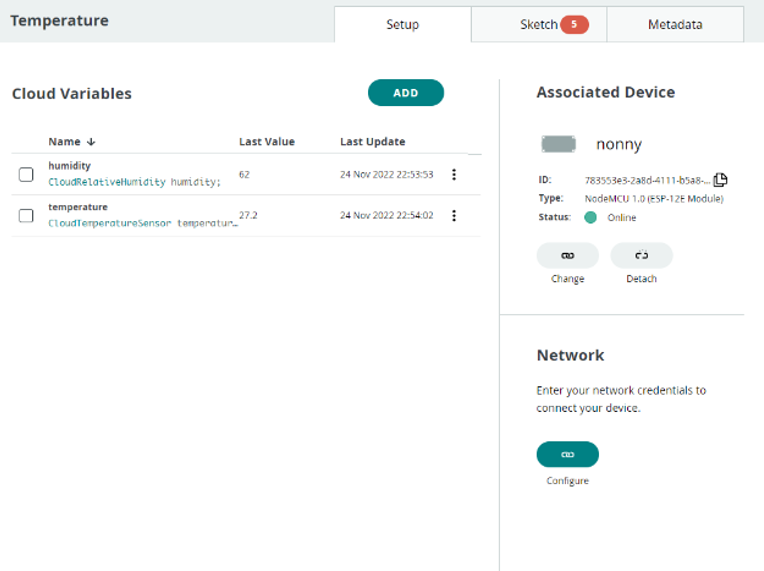Click the Network section heading

571,355
